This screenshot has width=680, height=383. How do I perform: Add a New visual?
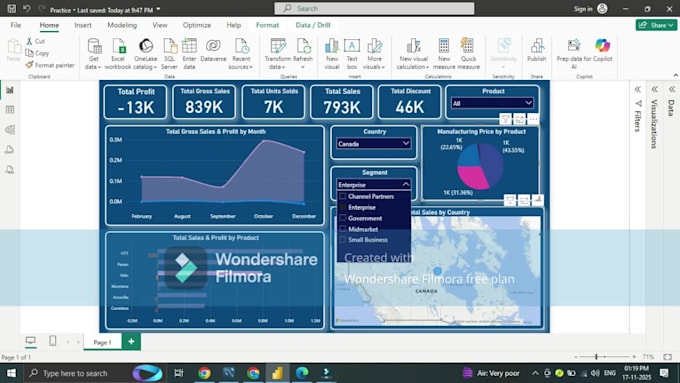332,54
